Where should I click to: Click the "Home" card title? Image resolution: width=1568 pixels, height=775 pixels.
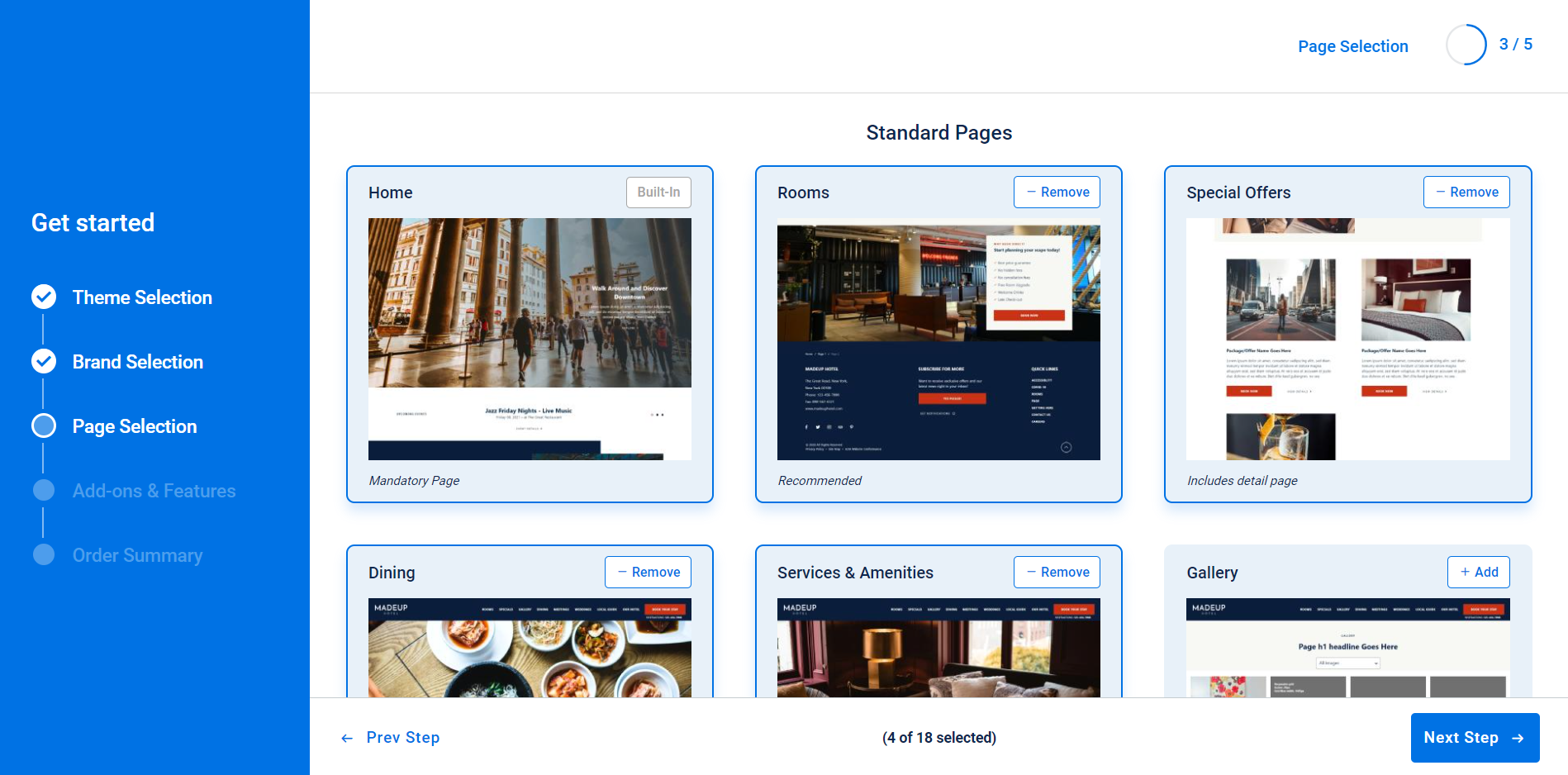[x=391, y=193]
